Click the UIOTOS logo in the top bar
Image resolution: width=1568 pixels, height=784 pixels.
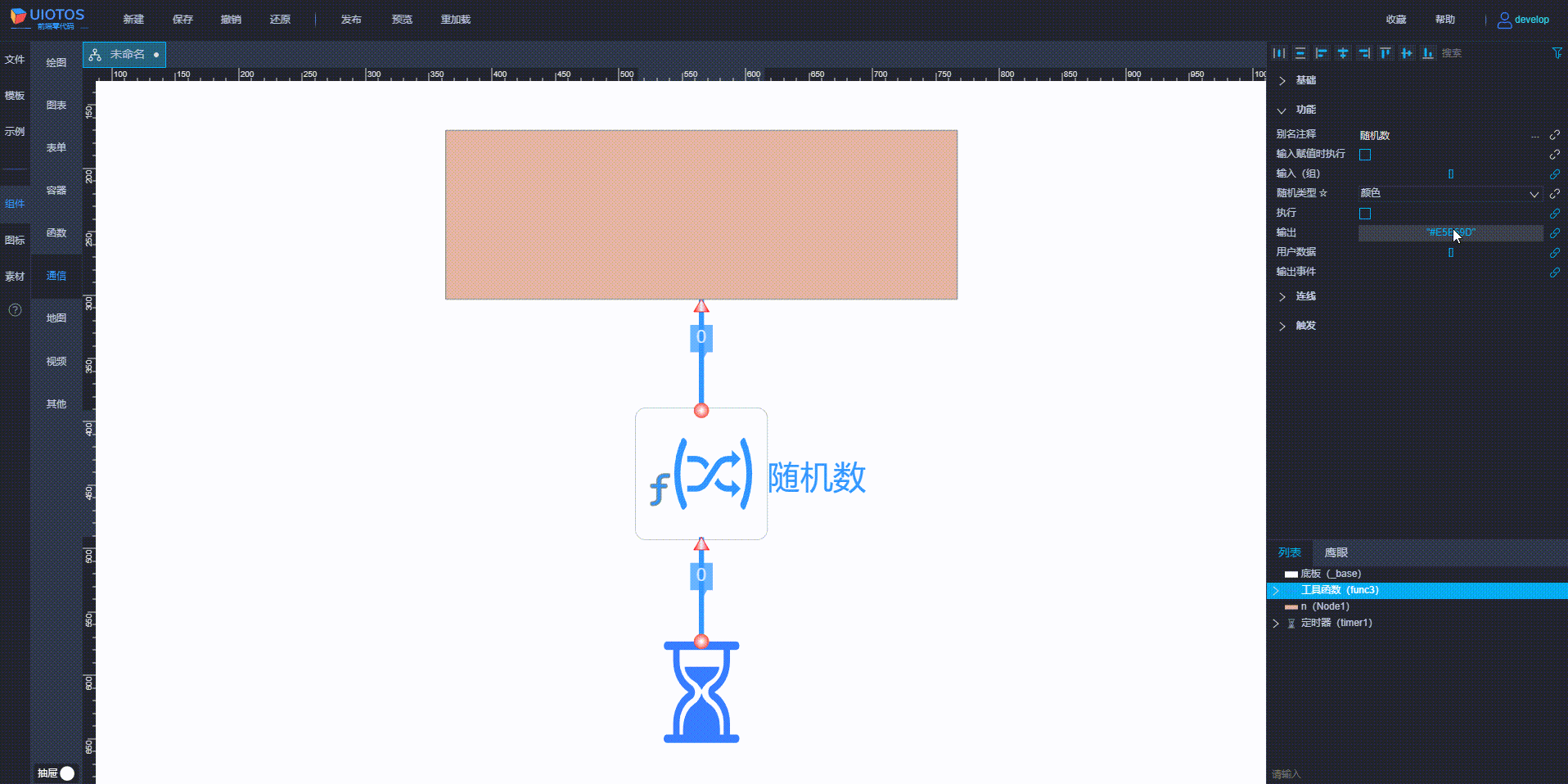point(45,18)
